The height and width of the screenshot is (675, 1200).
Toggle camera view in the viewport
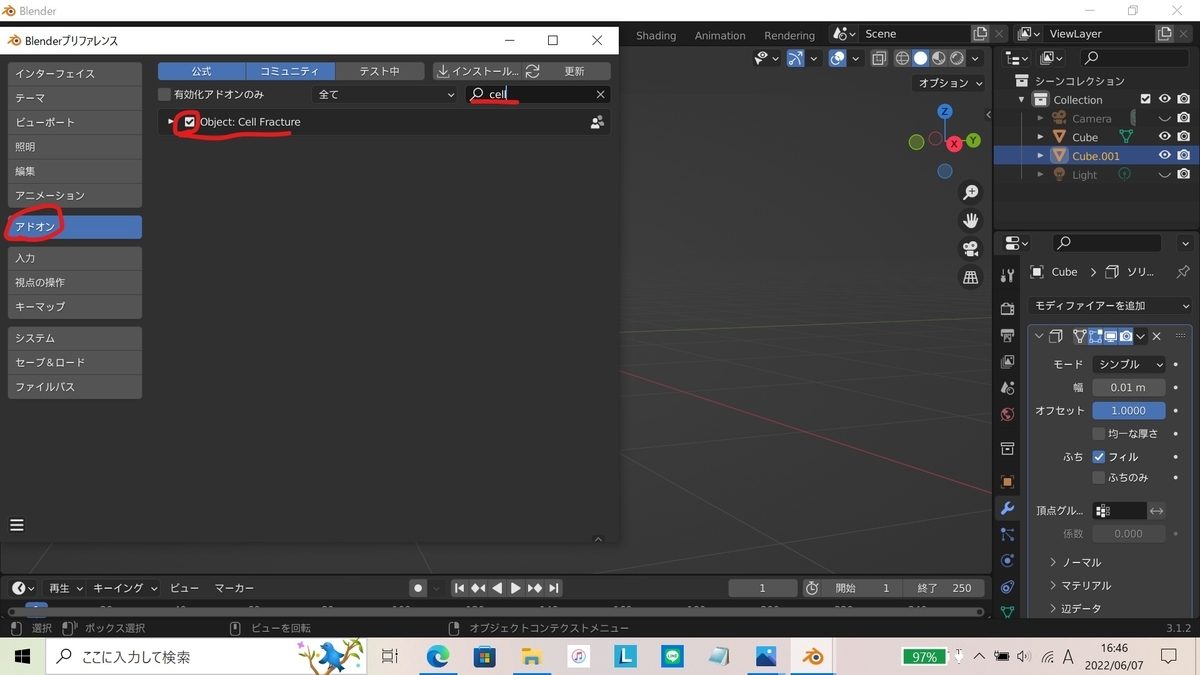[x=970, y=249]
